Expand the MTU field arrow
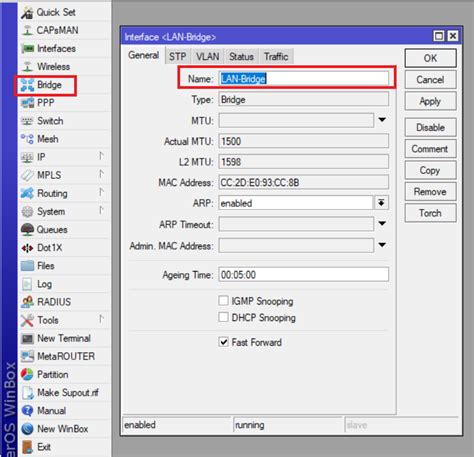This screenshot has height=457, width=474. point(382,120)
